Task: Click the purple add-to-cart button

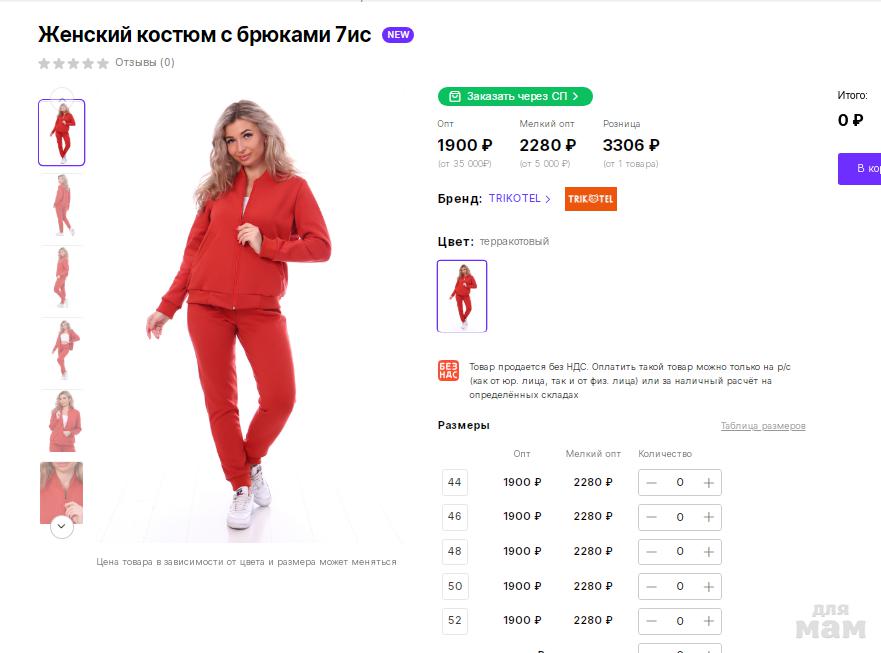Action: coord(860,168)
